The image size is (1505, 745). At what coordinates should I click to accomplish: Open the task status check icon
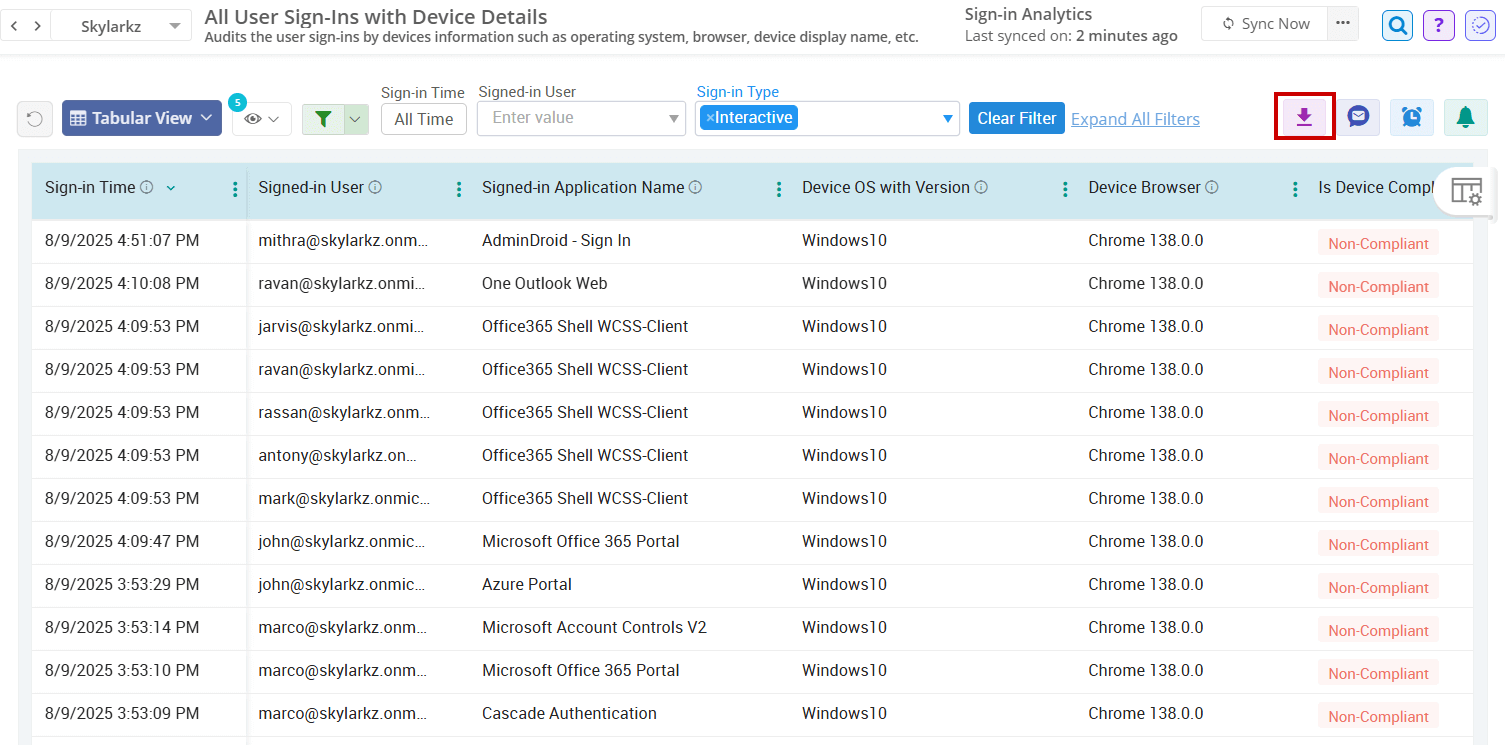pyautogui.click(x=1479, y=25)
